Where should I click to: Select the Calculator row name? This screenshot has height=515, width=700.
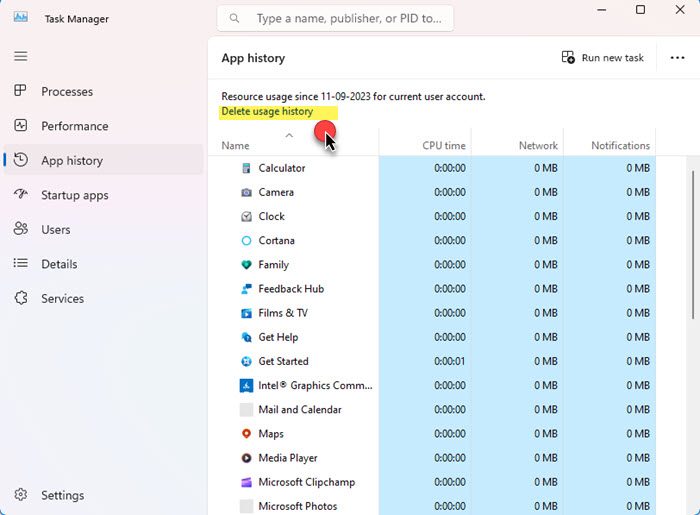point(282,168)
